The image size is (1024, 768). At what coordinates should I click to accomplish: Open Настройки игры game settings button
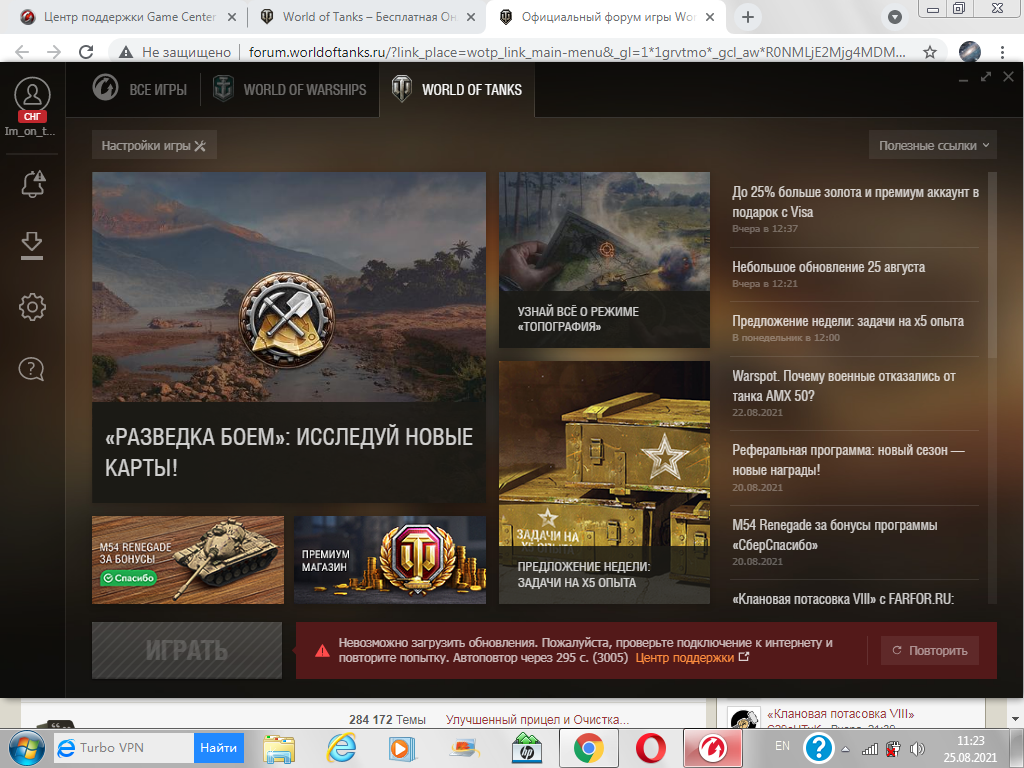pyautogui.click(x=153, y=146)
